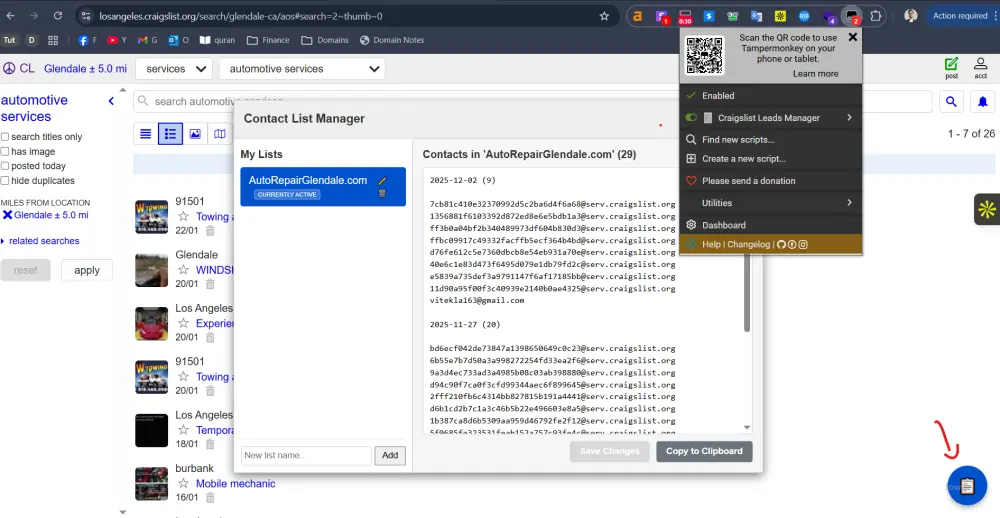Open the 'Domain Notes' bookmark
Viewport: 1000px width, 518px height.
(x=392, y=40)
